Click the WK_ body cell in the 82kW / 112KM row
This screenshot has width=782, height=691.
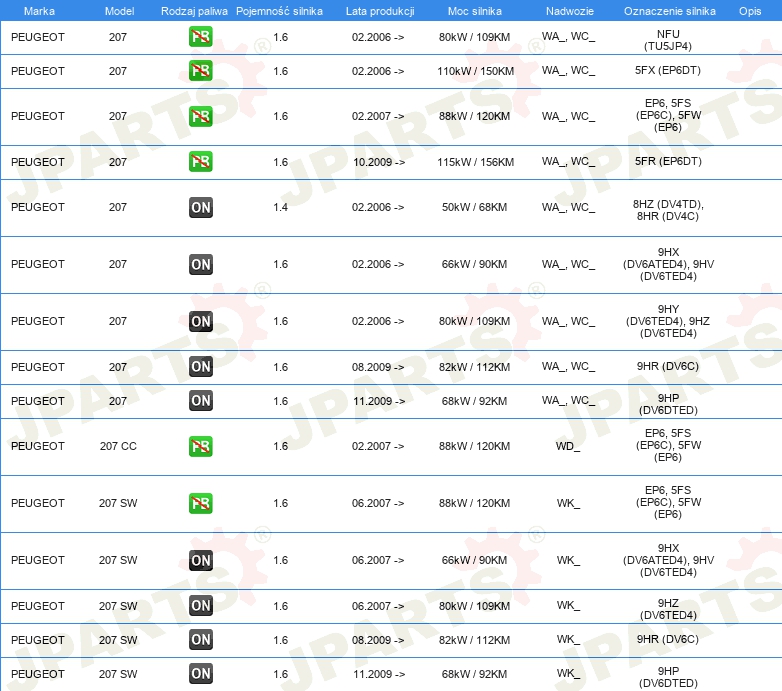click(x=568, y=639)
